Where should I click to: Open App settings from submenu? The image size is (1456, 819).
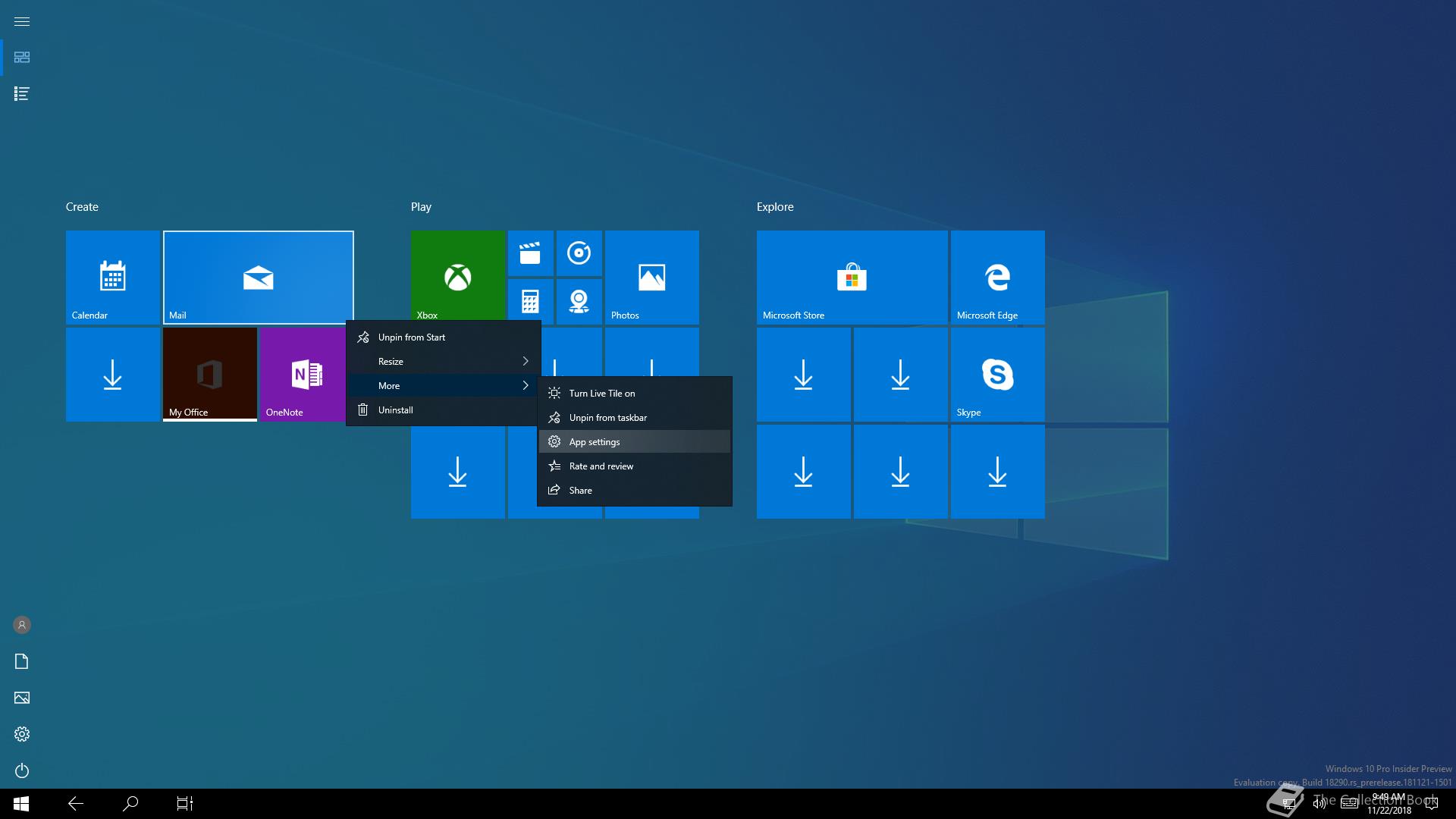(635, 442)
